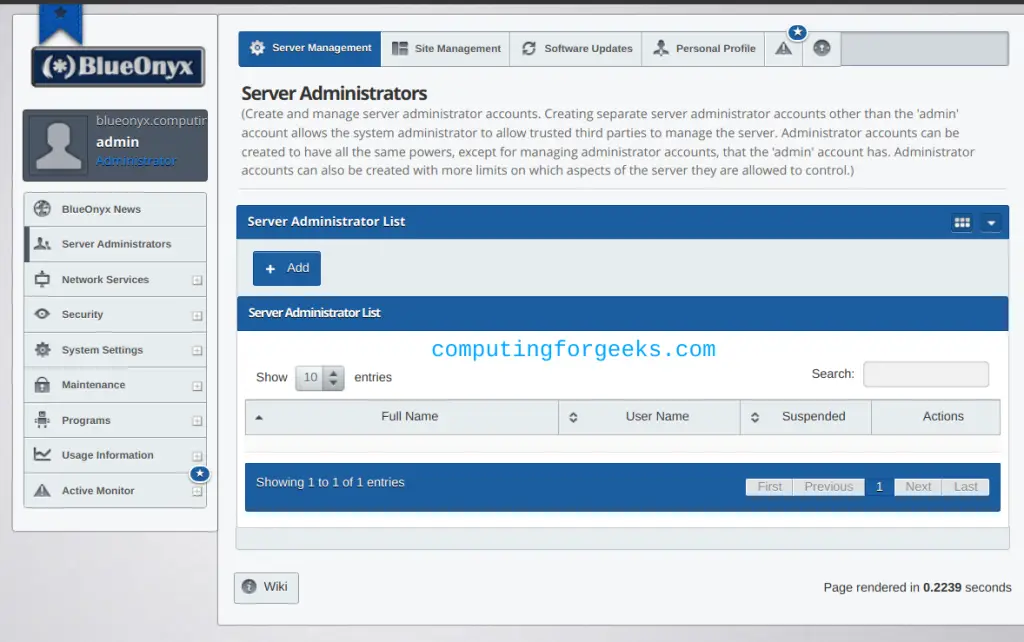Screen dimensions: 1024x642
Task: Open the Administrator role link
Action: click(x=136, y=161)
